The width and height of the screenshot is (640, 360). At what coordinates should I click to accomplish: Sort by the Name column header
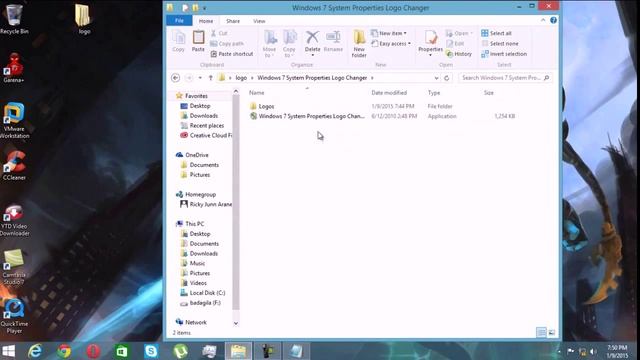257,93
